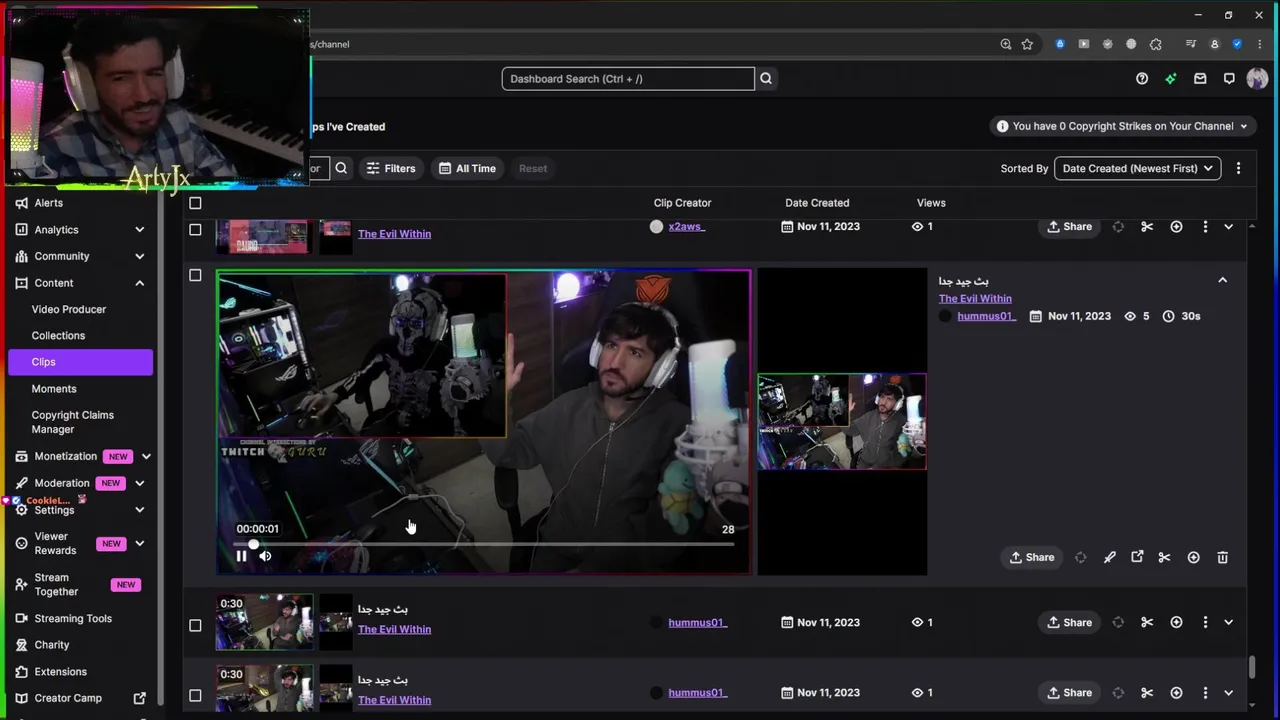Viewport: 1280px width, 720px height.
Task: Open the help question mark icon
Action: click(1142, 79)
